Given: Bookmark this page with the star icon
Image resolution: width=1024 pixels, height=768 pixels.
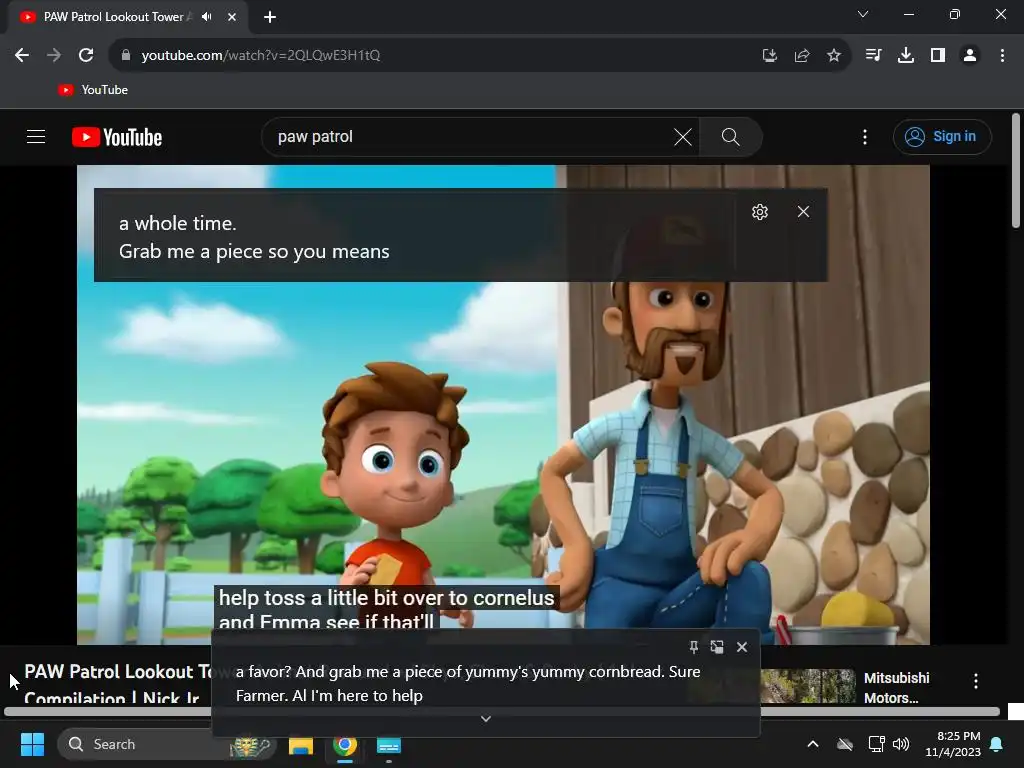Looking at the screenshot, I should (x=833, y=56).
